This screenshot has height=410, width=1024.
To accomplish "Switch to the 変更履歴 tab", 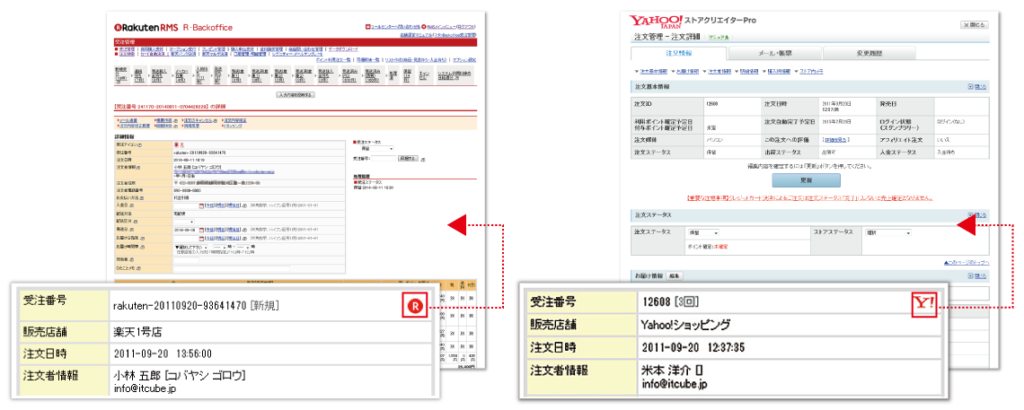I will click(869, 54).
